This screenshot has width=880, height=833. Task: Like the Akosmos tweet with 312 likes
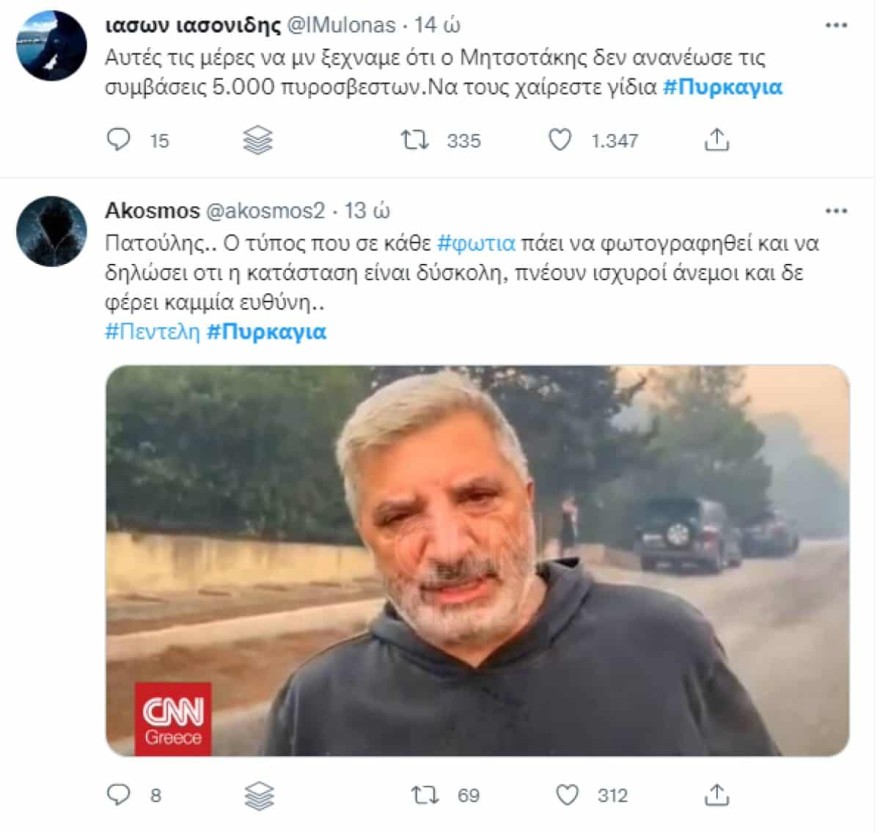(x=567, y=795)
